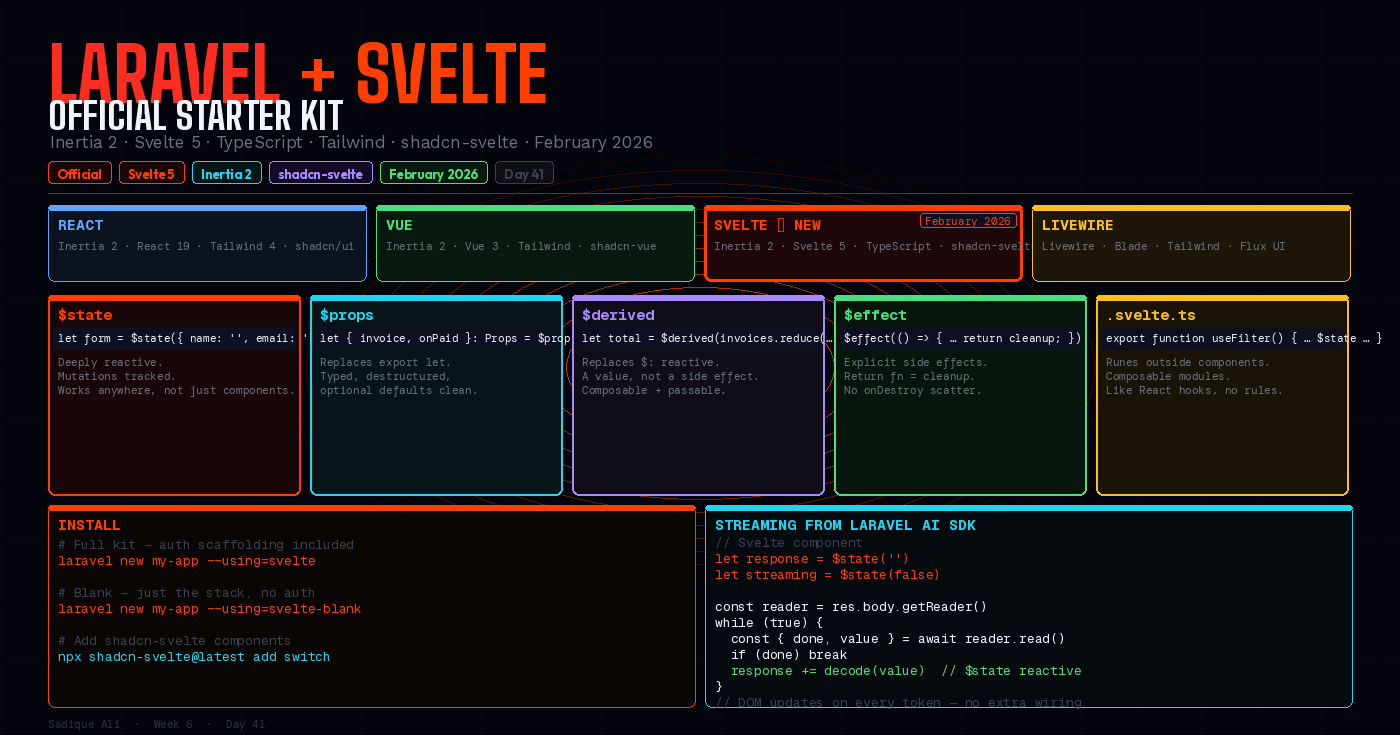Open the $effect rune panel
Screen dimensions: 1400x735
(x=960, y=393)
